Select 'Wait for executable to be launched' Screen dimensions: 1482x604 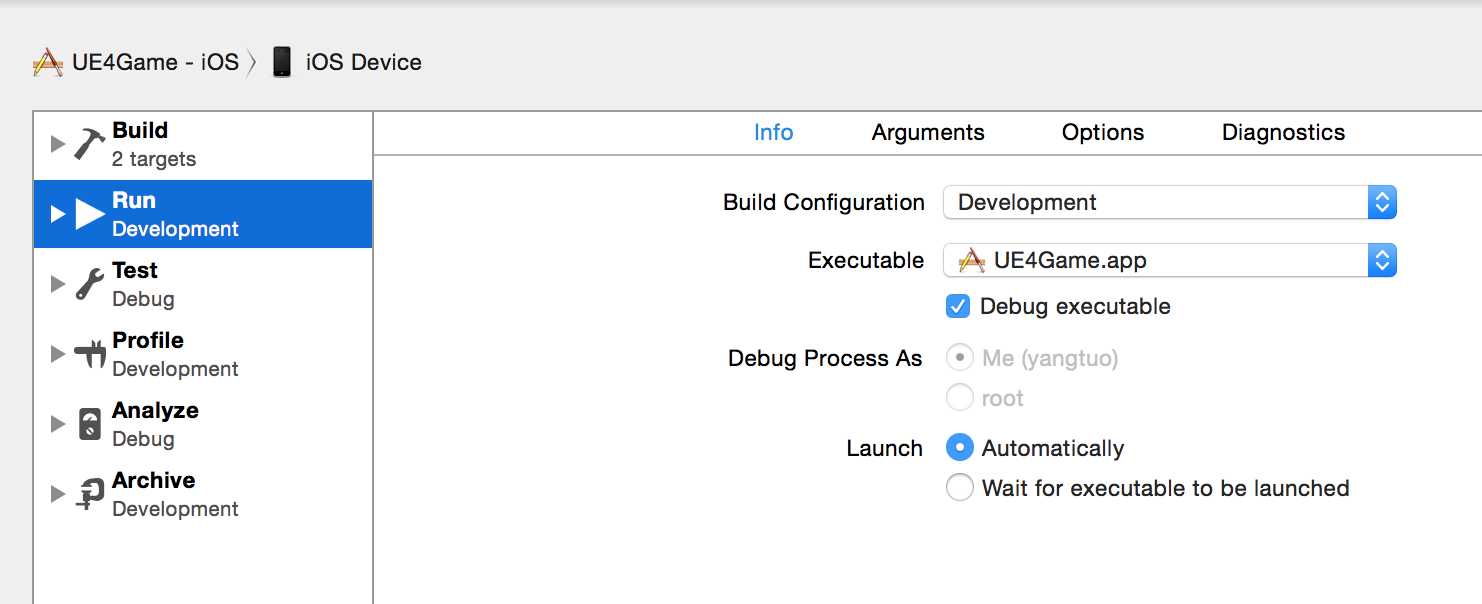coord(959,488)
